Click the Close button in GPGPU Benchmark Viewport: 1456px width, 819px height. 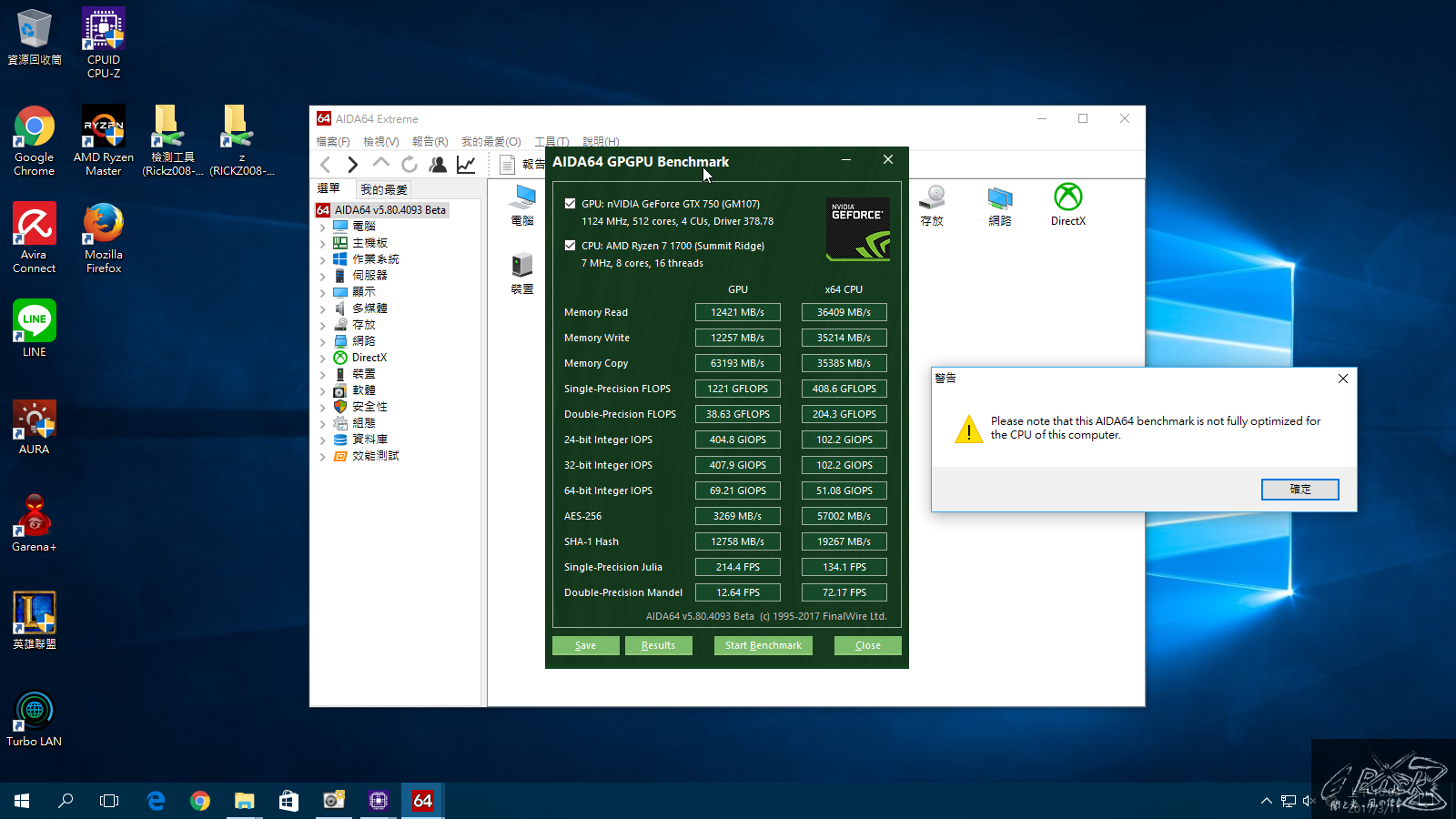tap(868, 645)
